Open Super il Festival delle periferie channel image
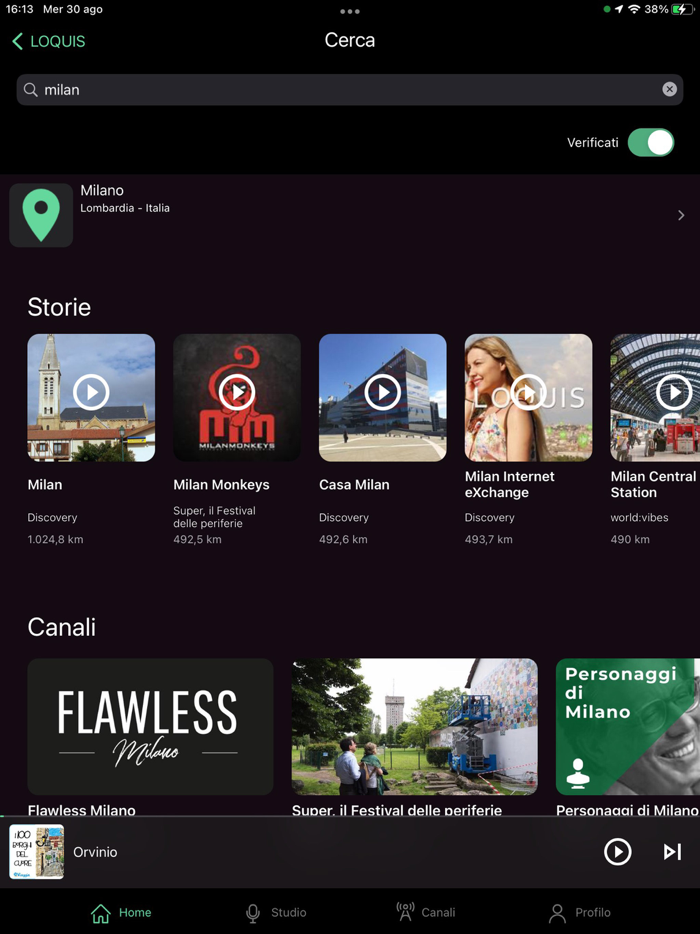Screen dimensions: 700x934 click(x=415, y=727)
